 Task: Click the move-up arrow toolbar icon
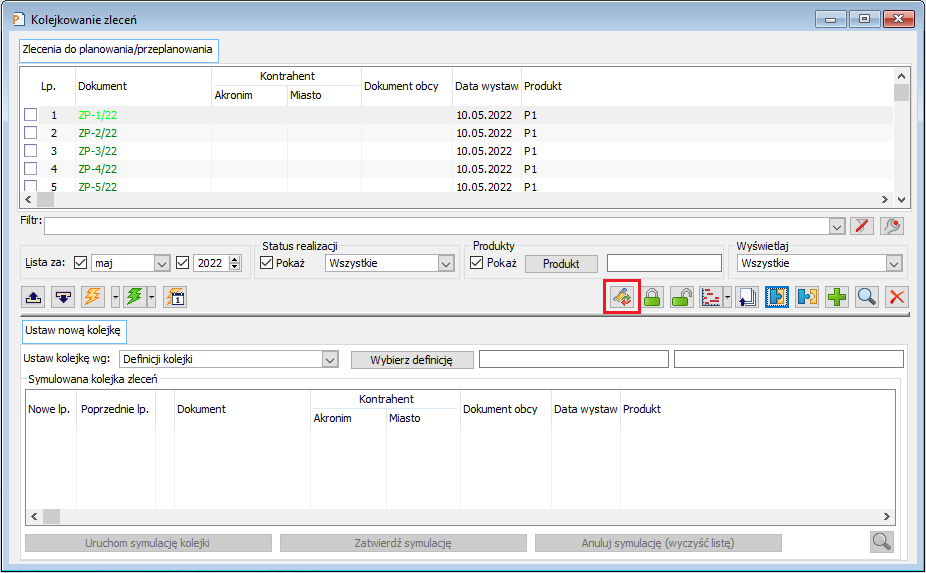(x=34, y=297)
